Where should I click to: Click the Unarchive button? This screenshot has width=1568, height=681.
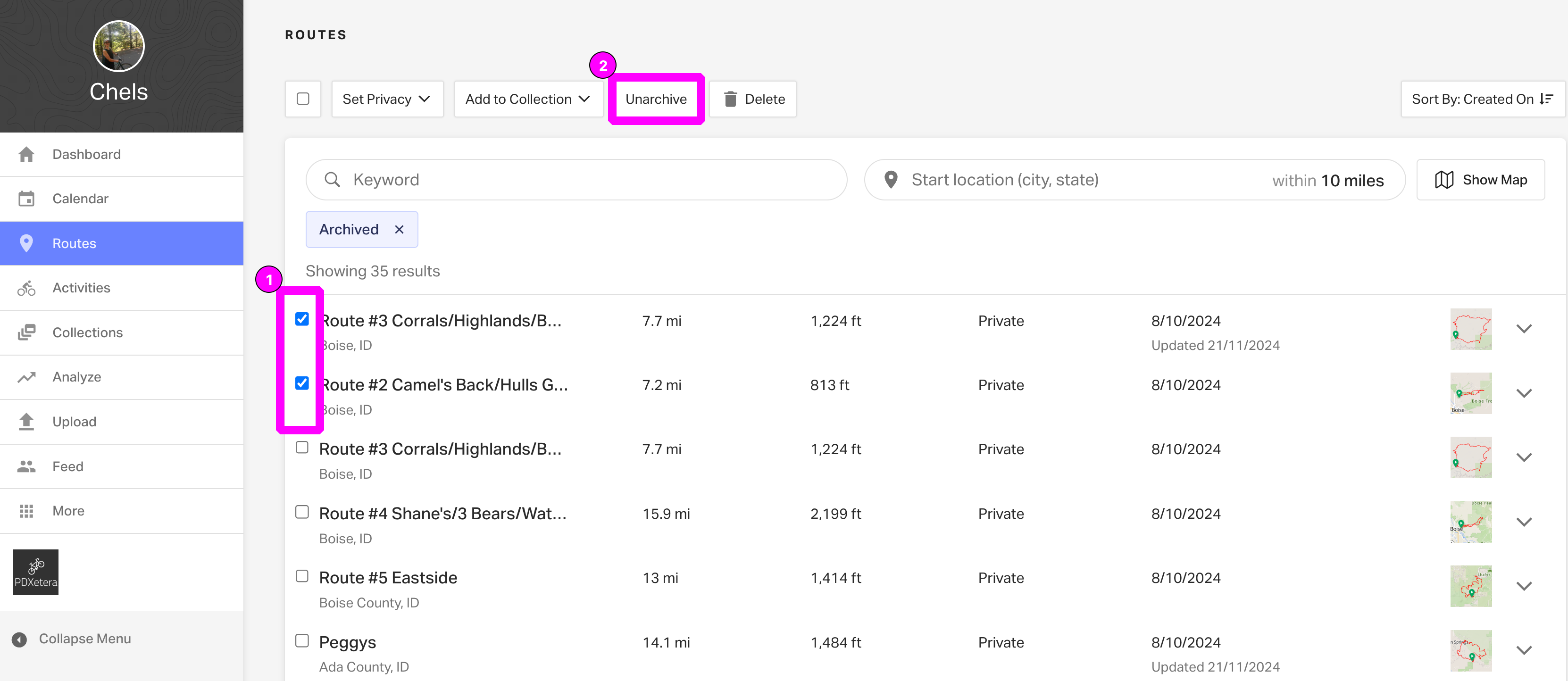(656, 99)
